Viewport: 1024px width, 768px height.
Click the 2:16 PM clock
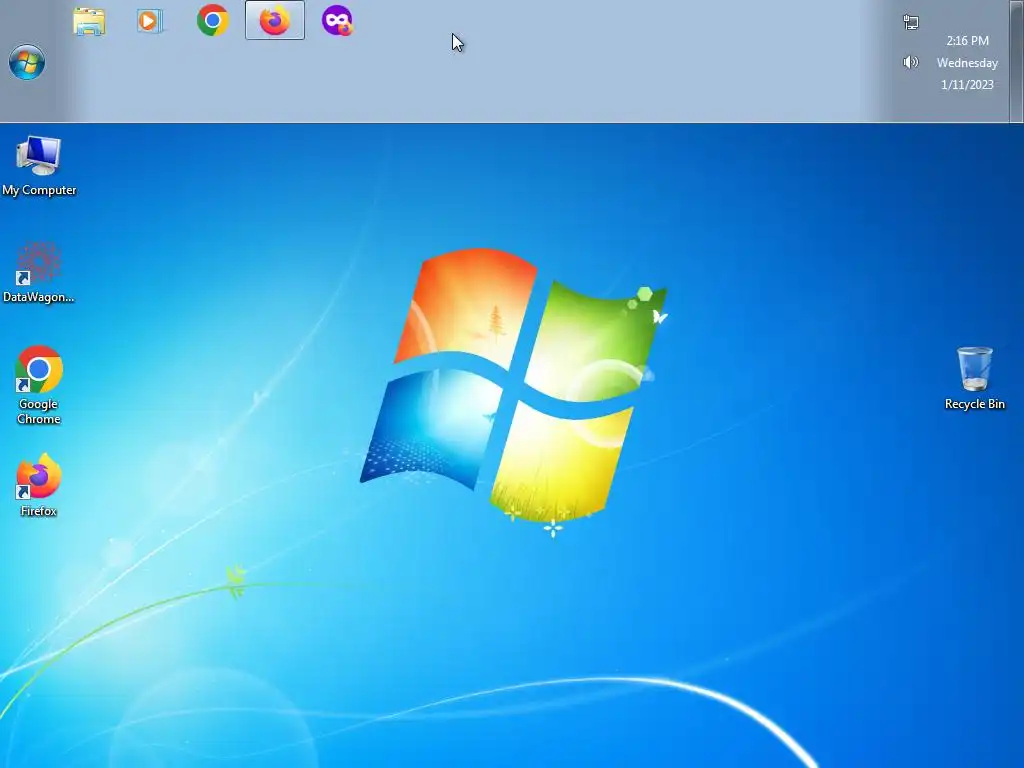point(967,40)
